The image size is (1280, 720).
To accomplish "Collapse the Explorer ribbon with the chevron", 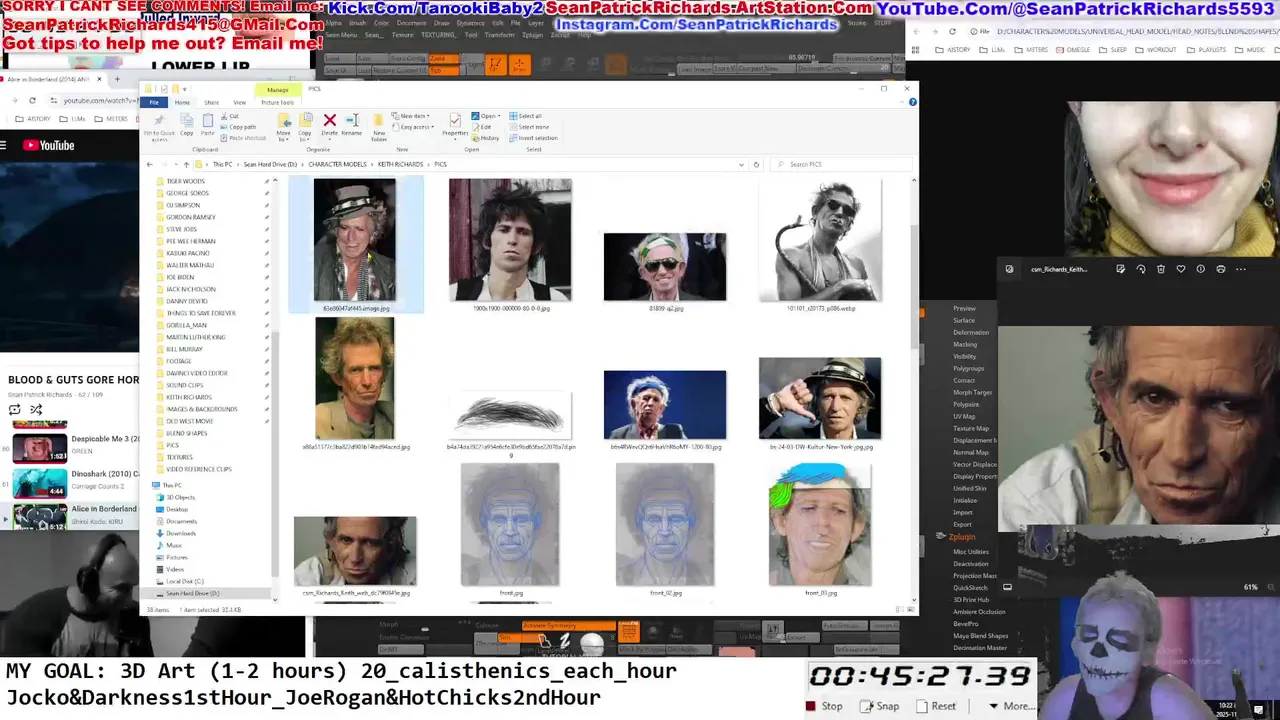I will click(x=900, y=102).
